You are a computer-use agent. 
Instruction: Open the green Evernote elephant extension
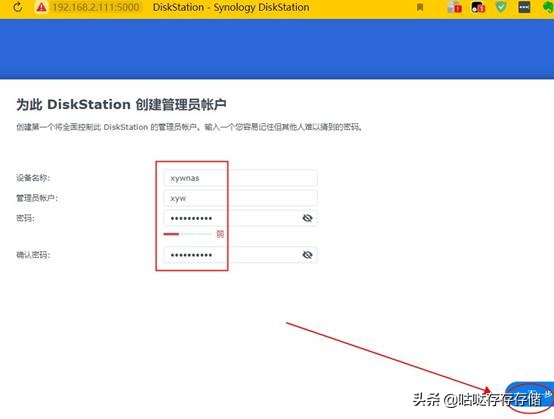pos(549,7)
